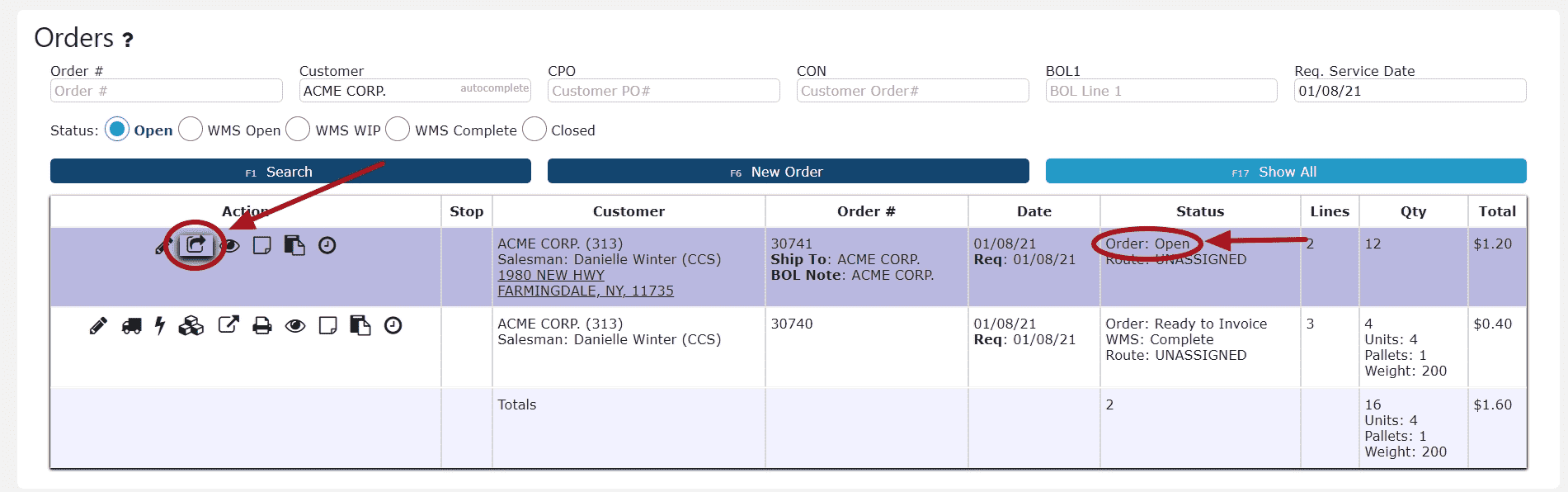Click the Search button
This screenshot has width=1568, height=492.
(290, 171)
